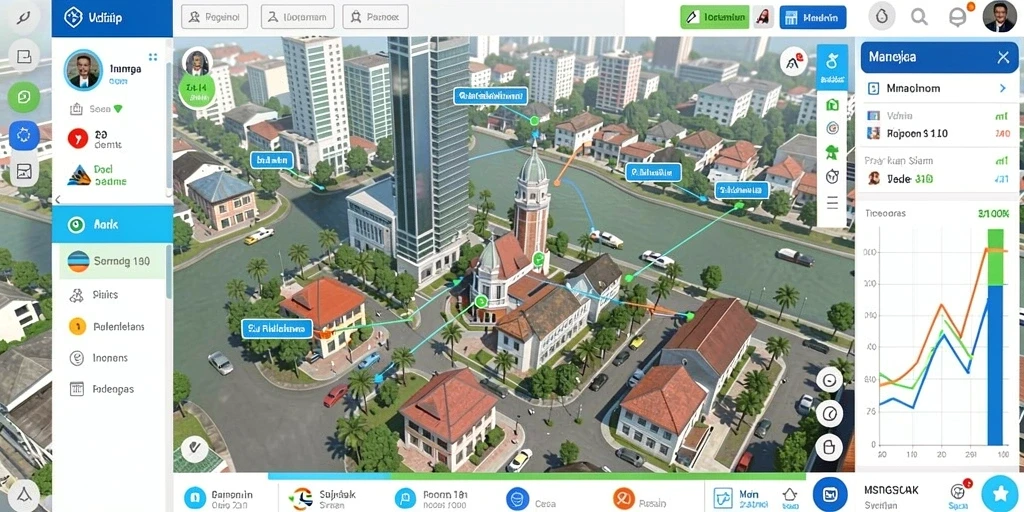
Task: Select the 'Sajnak' bottom bar item
Action: click(322, 498)
